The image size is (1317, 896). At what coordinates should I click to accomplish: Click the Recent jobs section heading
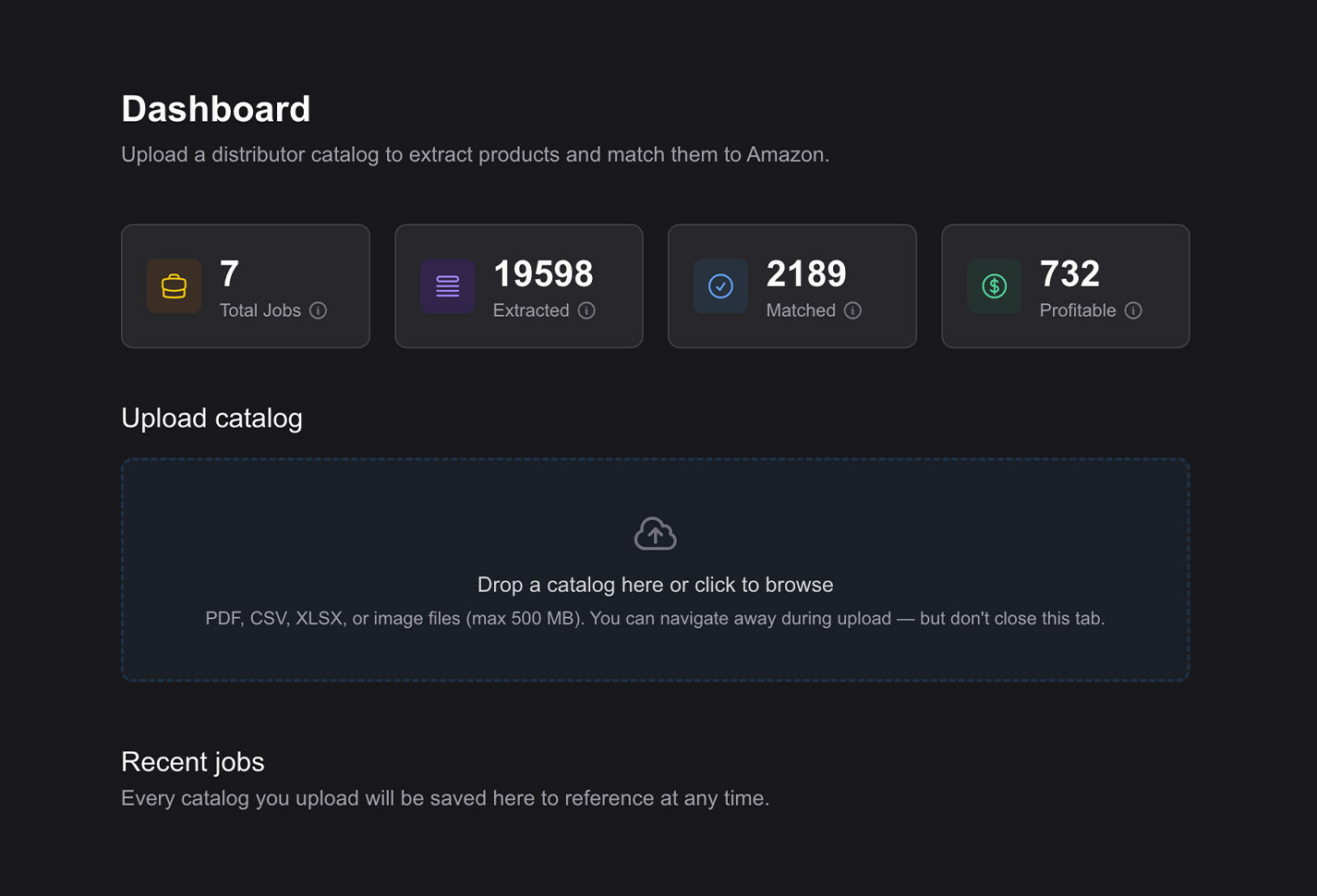click(x=192, y=762)
